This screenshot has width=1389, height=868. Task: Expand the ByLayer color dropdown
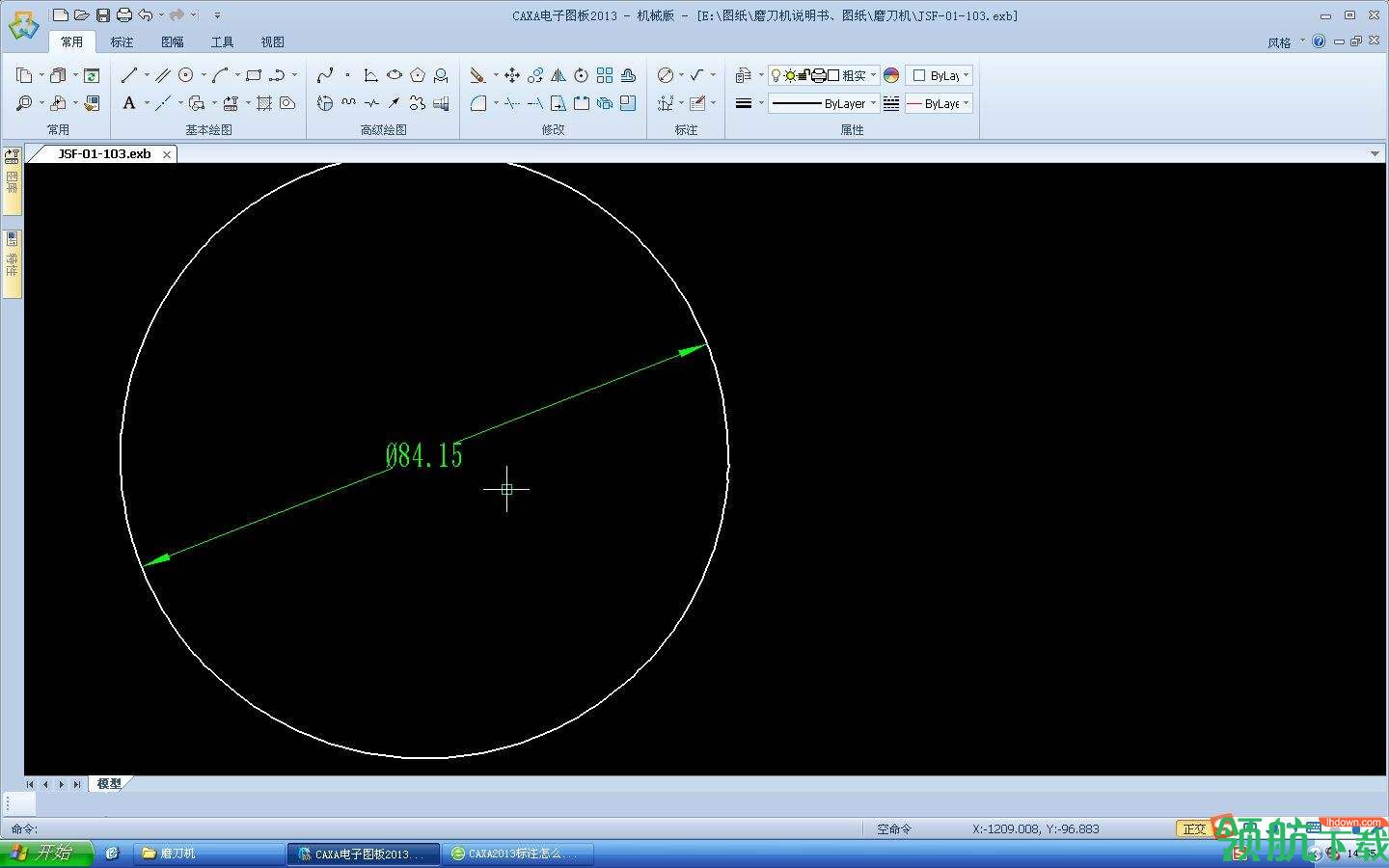tap(966, 74)
